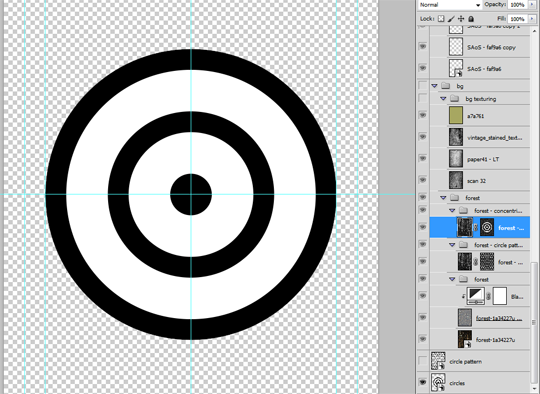Click folder icon of forest - circle patt... group

coord(464,245)
